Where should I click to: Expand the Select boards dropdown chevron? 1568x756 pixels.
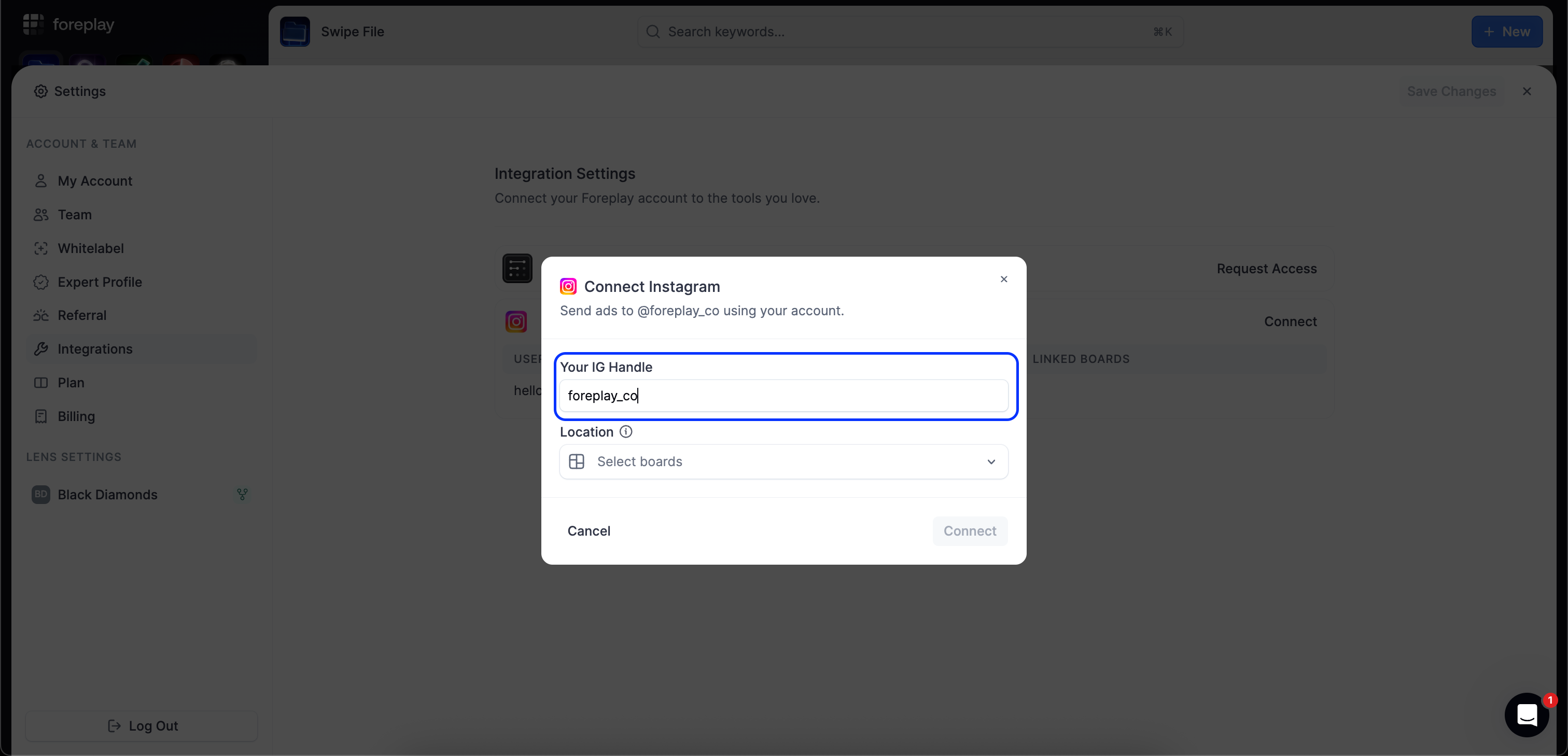[991, 461]
